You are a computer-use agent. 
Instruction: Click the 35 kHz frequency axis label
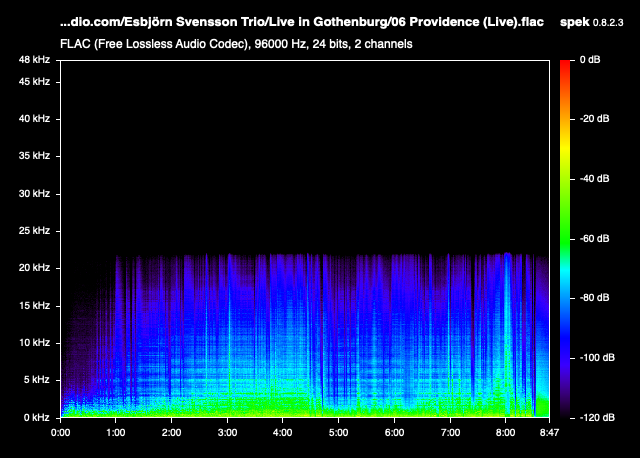(x=34, y=156)
